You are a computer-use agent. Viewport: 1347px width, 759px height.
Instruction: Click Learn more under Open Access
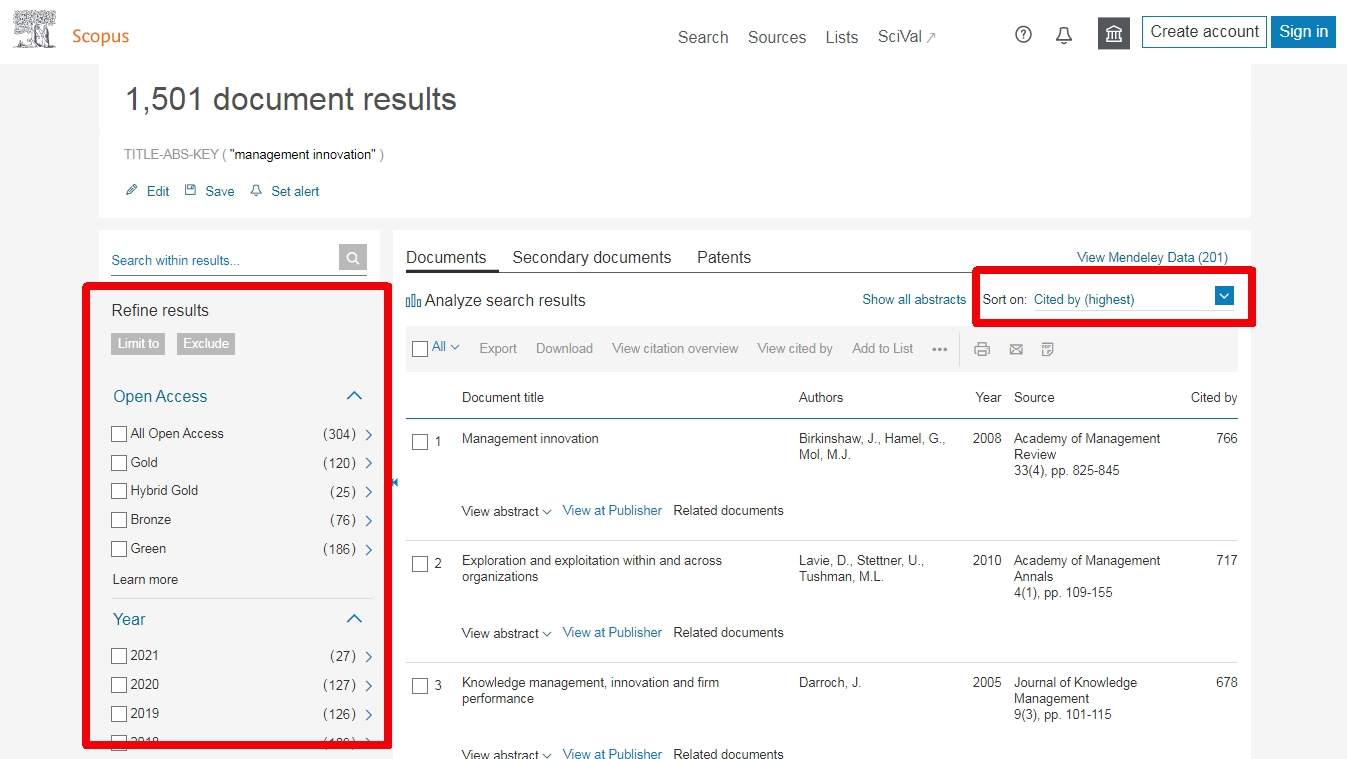[145, 580]
